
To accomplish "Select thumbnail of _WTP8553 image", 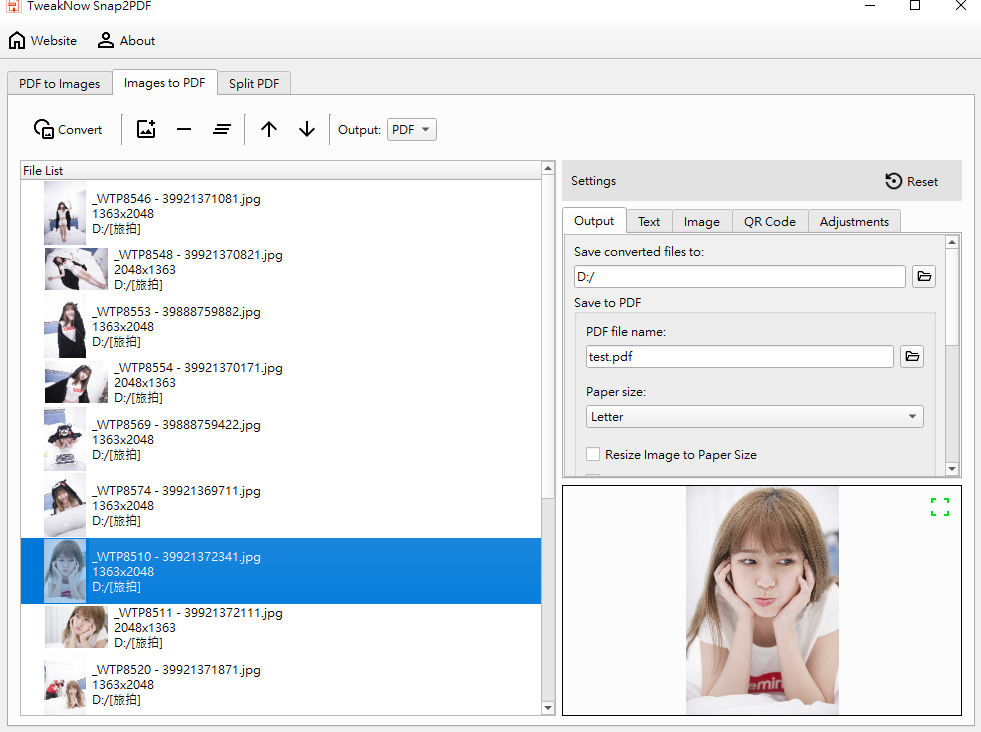I will (x=64, y=327).
